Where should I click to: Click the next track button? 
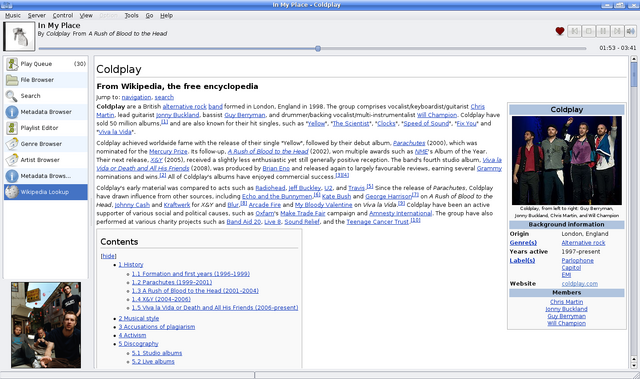tap(617, 31)
